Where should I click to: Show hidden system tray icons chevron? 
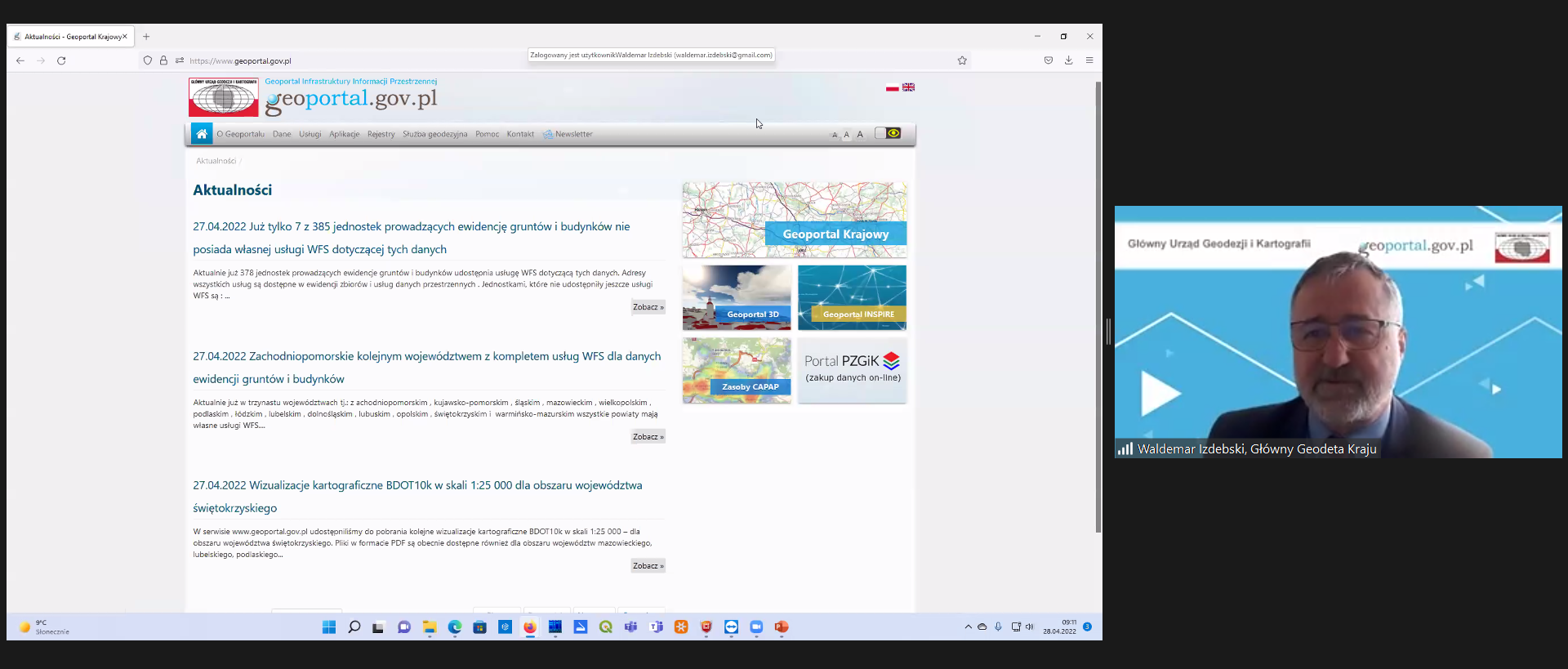[969, 627]
